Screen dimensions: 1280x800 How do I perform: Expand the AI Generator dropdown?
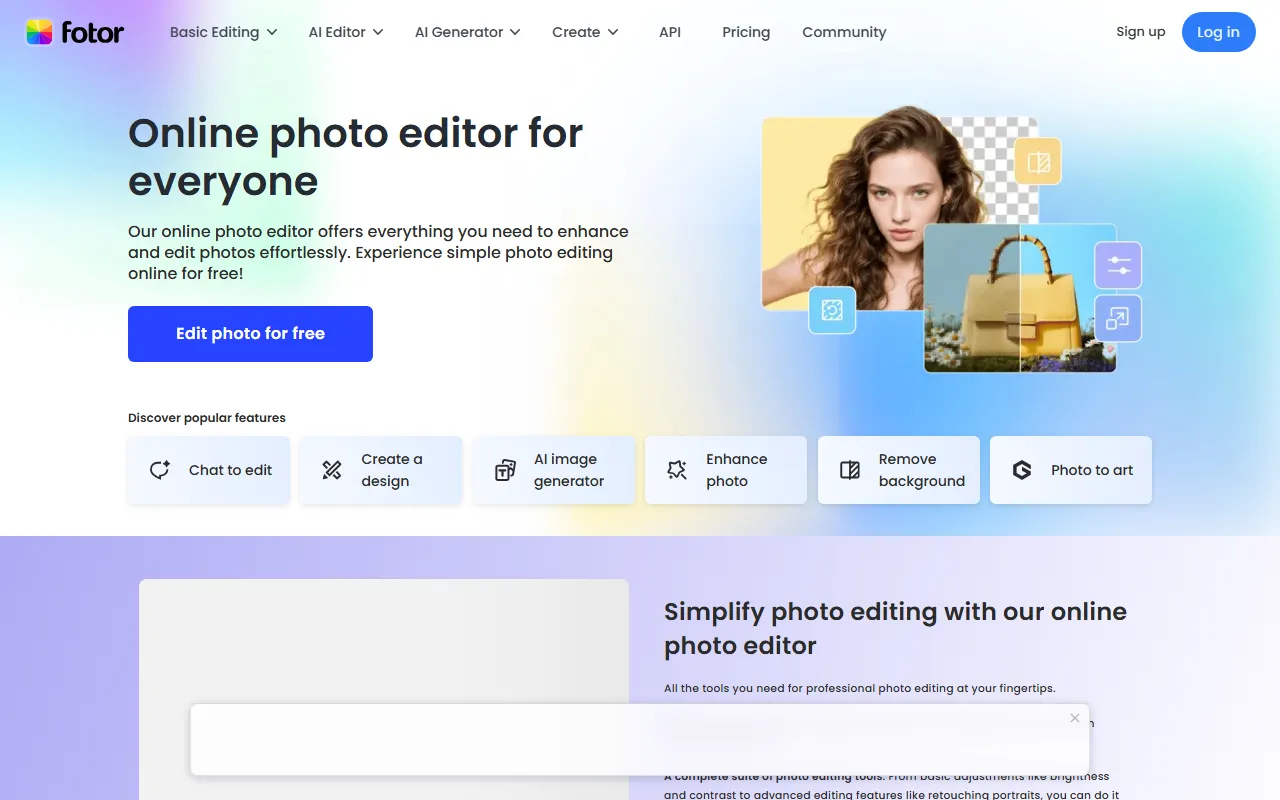coord(467,32)
